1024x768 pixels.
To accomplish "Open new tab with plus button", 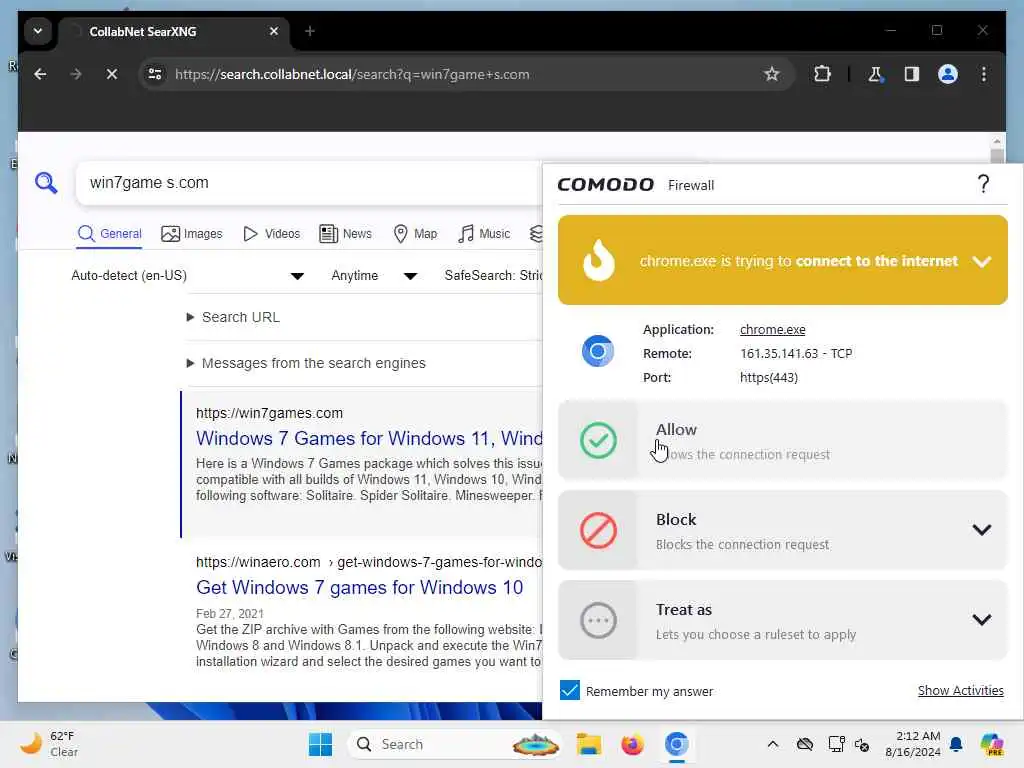I will point(310,31).
